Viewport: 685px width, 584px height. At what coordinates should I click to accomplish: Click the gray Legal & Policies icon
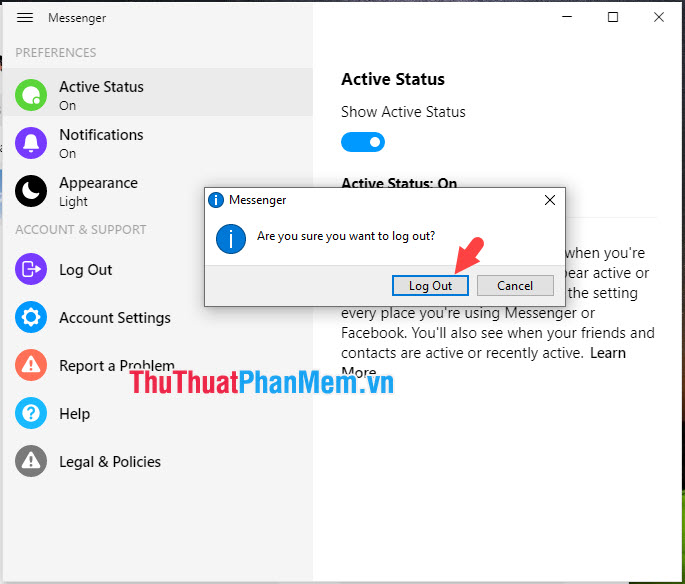(31, 461)
